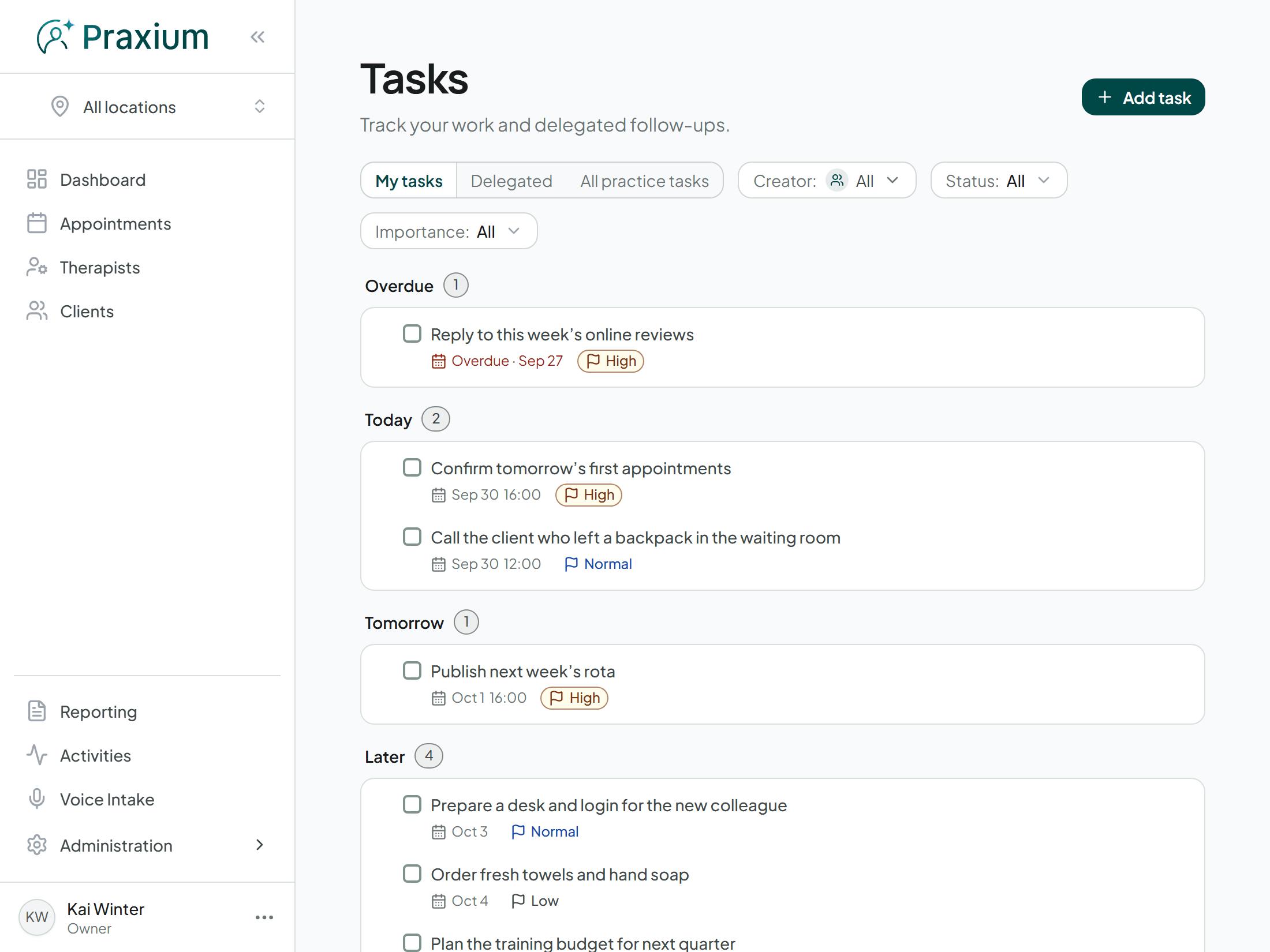
Task: Tick the training budget task checkbox
Action: point(412,943)
